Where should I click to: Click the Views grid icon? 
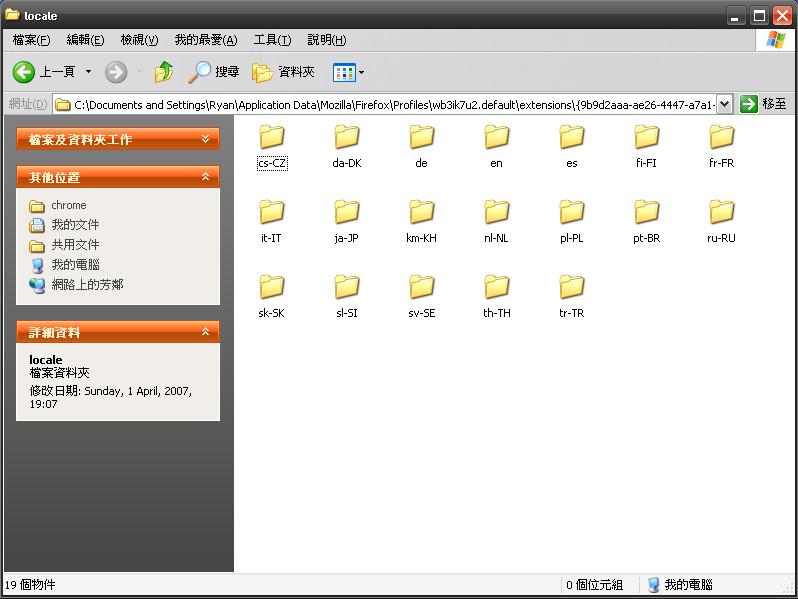pyautogui.click(x=343, y=72)
